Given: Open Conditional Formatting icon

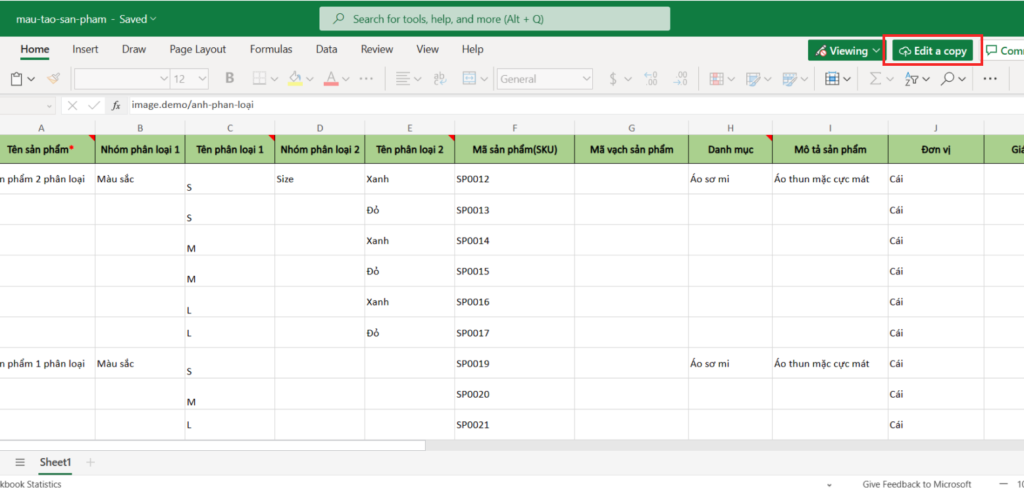Looking at the screenshot, I should coord(716,79).
